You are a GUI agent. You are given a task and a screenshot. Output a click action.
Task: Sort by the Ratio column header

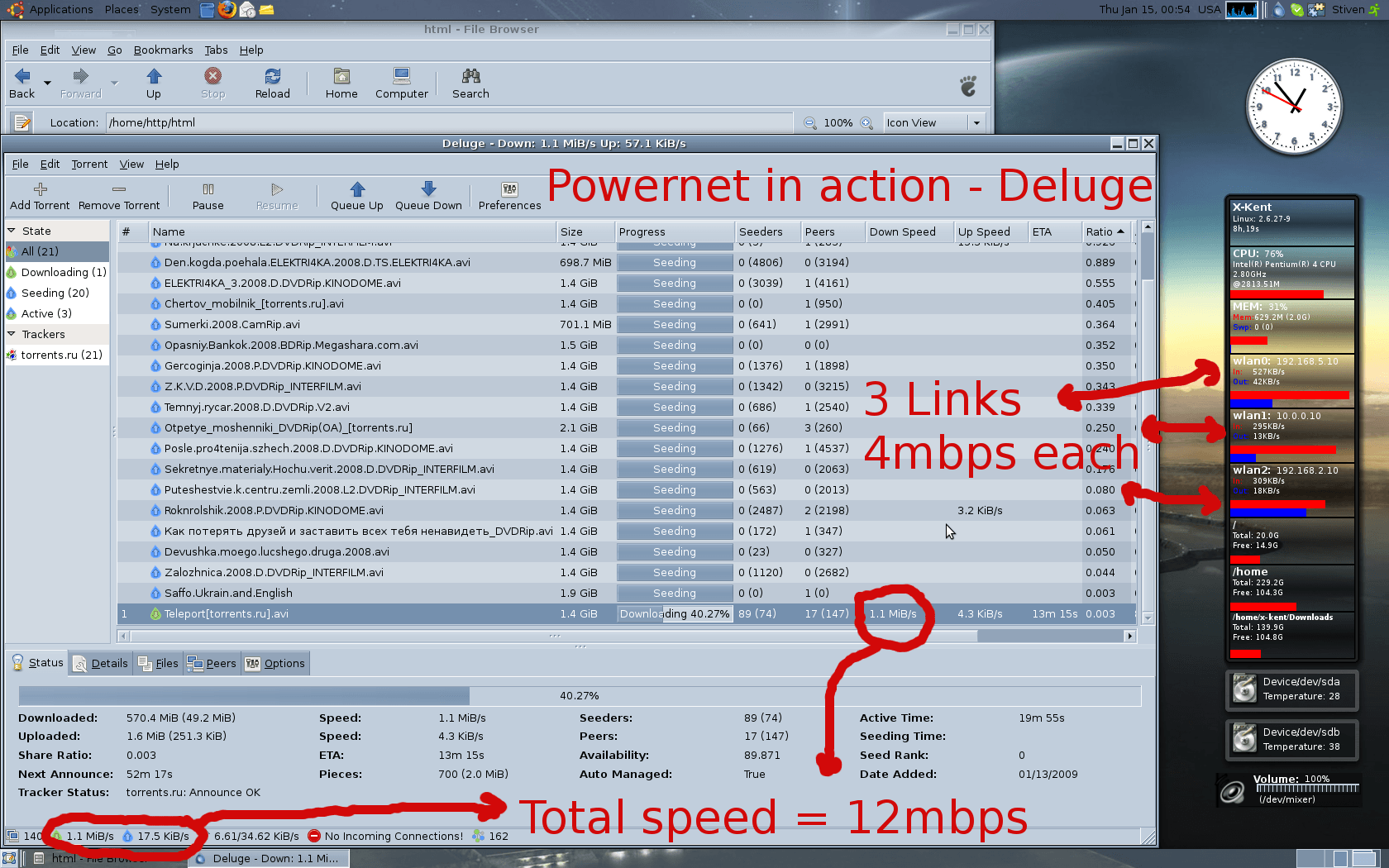pos(1105,231)
